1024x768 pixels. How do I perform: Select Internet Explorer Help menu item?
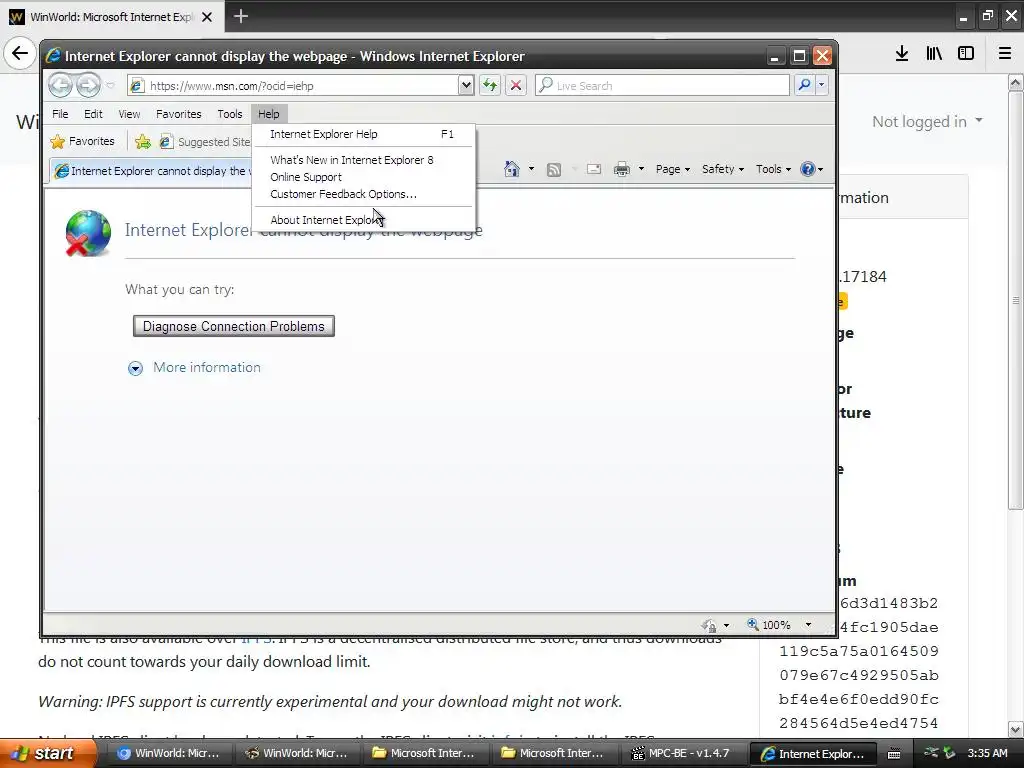pyautogui.click(x=364, y=134)
